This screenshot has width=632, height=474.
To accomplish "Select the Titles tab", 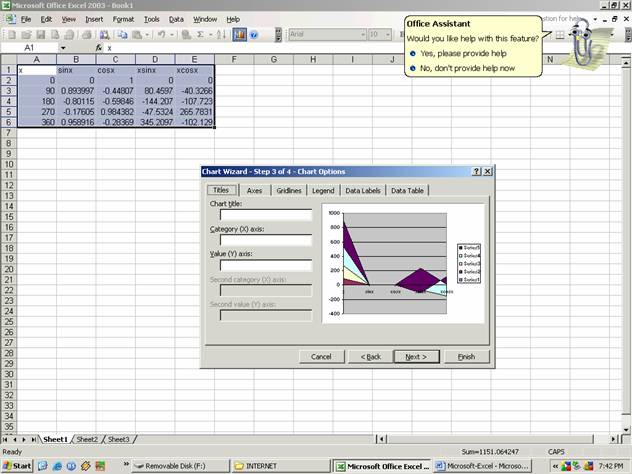I will 221,190.
